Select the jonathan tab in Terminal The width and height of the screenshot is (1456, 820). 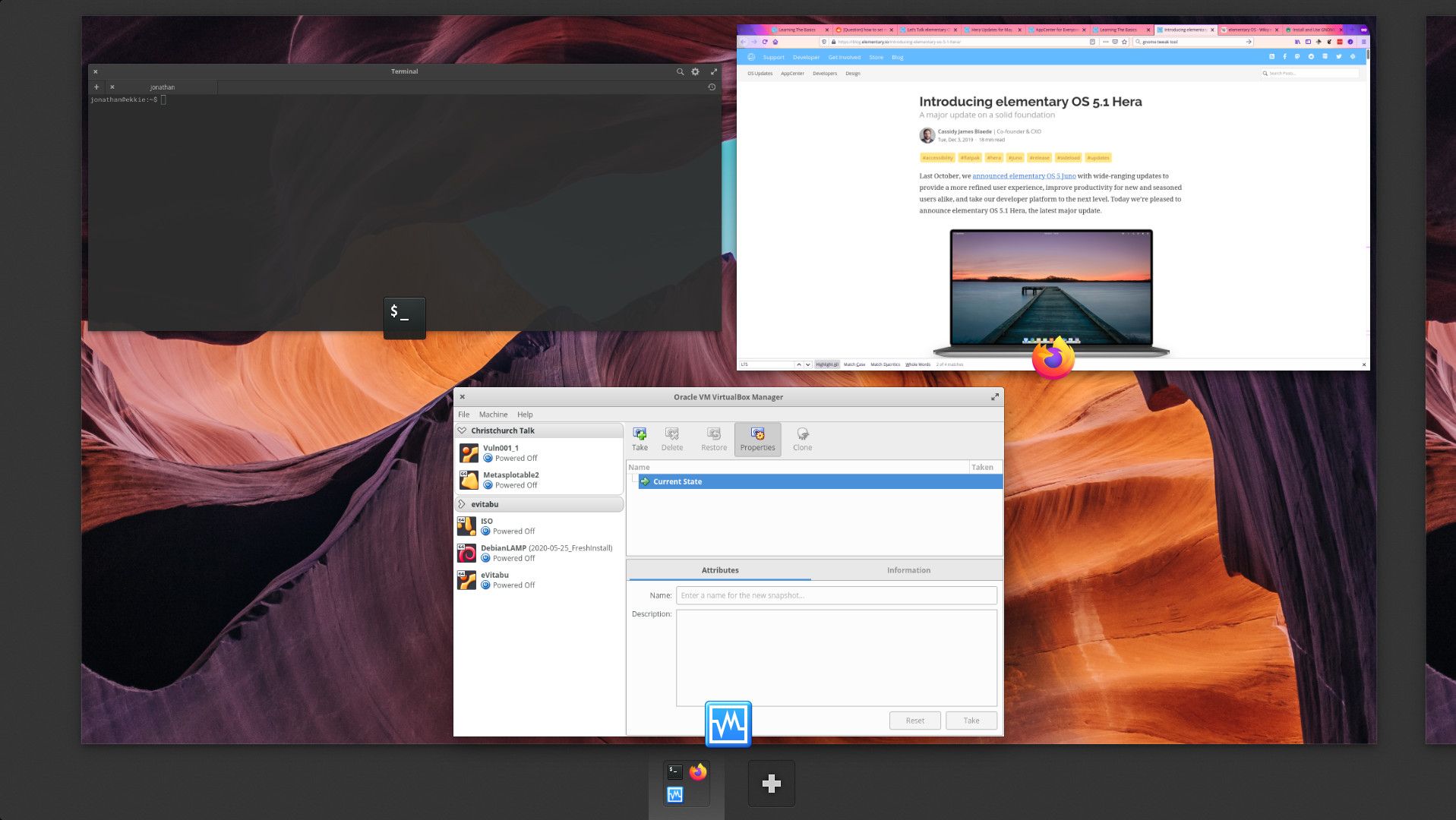click(x=162, y=87)
